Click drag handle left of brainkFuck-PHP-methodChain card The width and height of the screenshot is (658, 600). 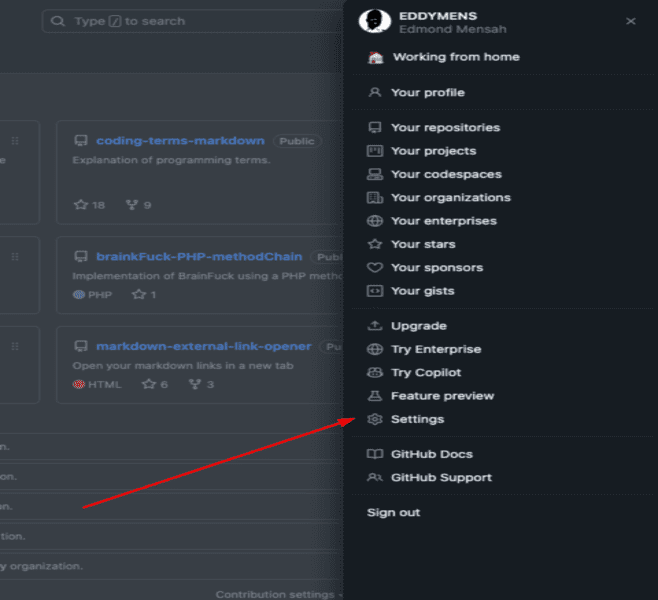[15, 256]
